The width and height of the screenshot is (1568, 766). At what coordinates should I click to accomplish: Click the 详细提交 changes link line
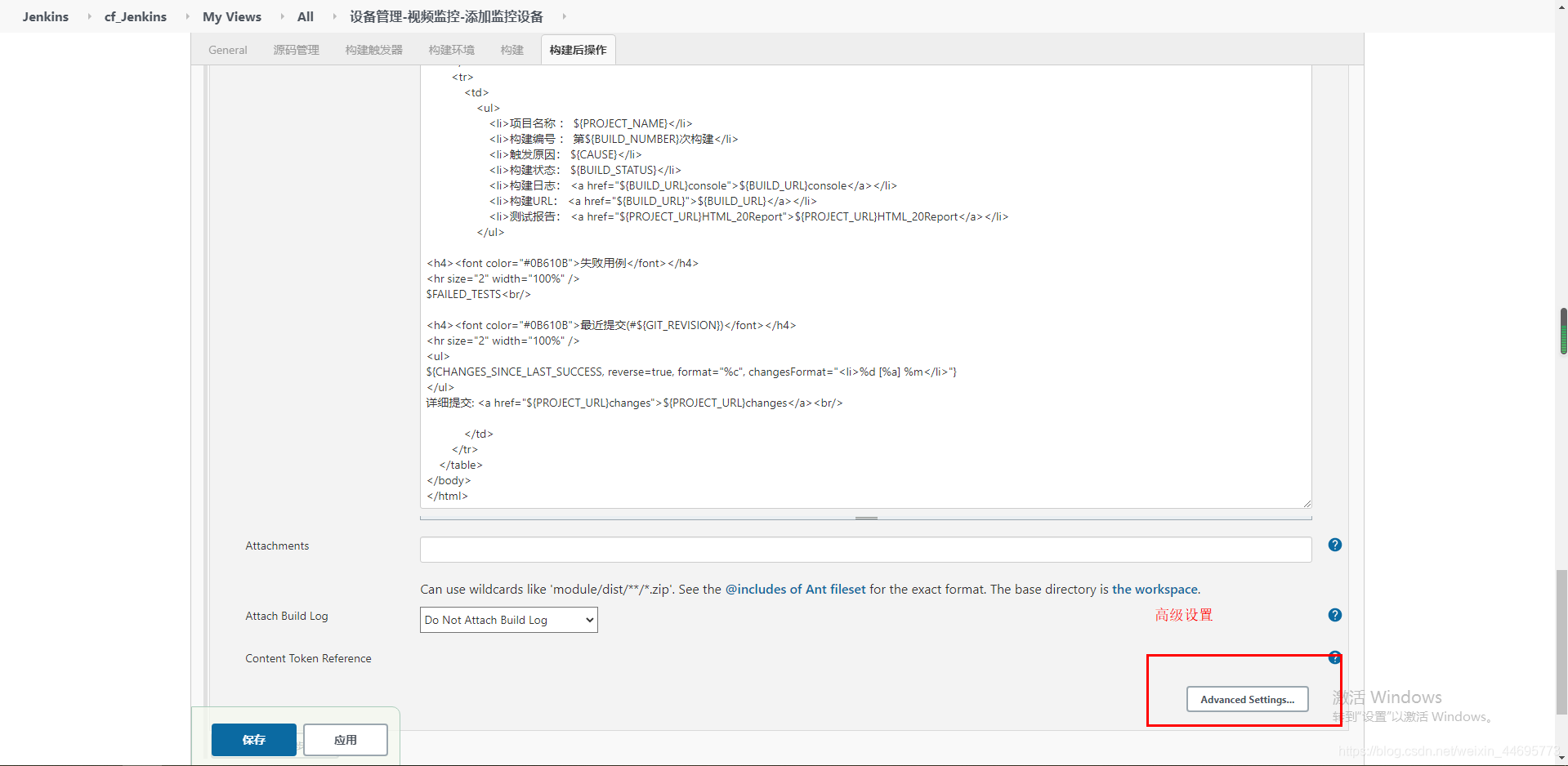tap(634, 403)
